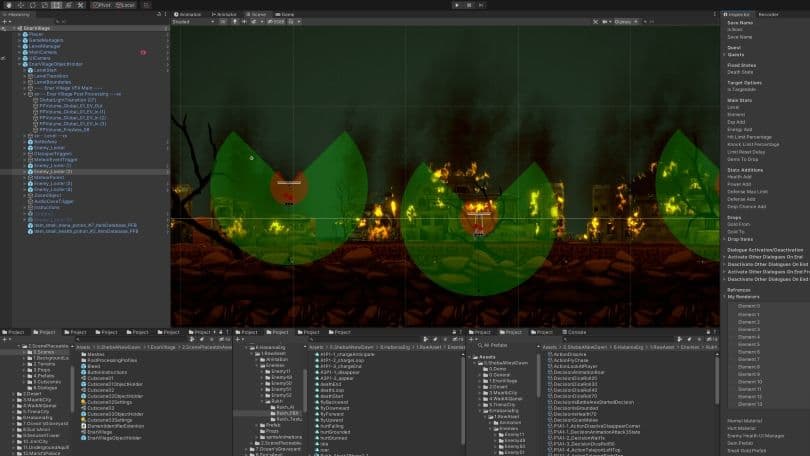The image size is (810, 456).
Task: Open the Animation tab
Action: click(189, 14)
